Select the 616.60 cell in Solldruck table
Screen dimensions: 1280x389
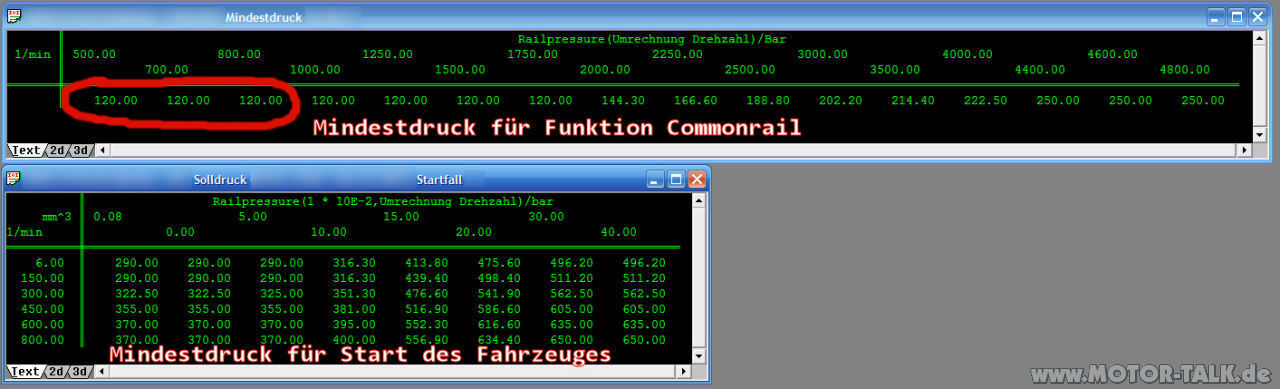click(x=500, y=325)
